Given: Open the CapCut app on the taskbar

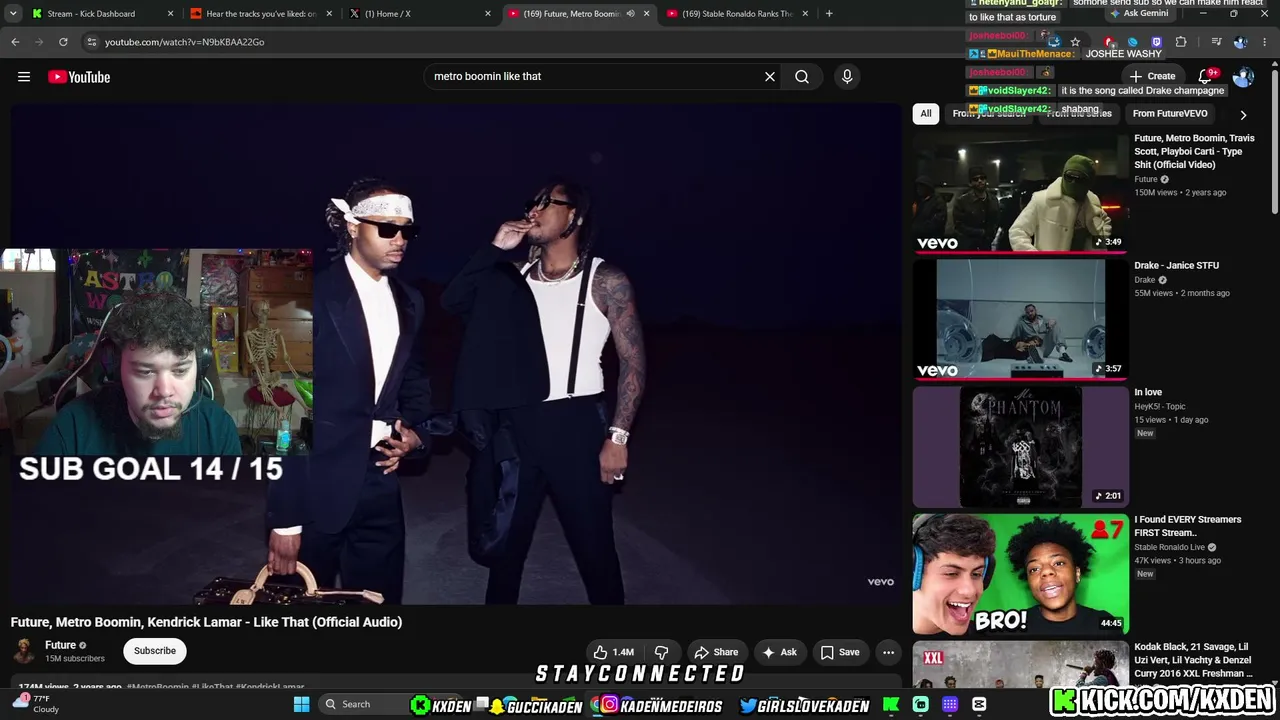Looking at the screenshot, I should point(979,704).
